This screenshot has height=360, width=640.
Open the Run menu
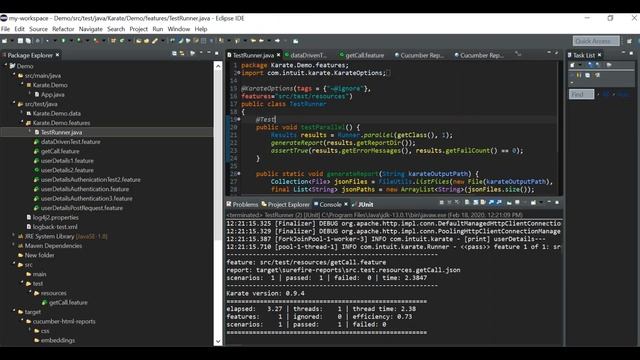point(158,29)
